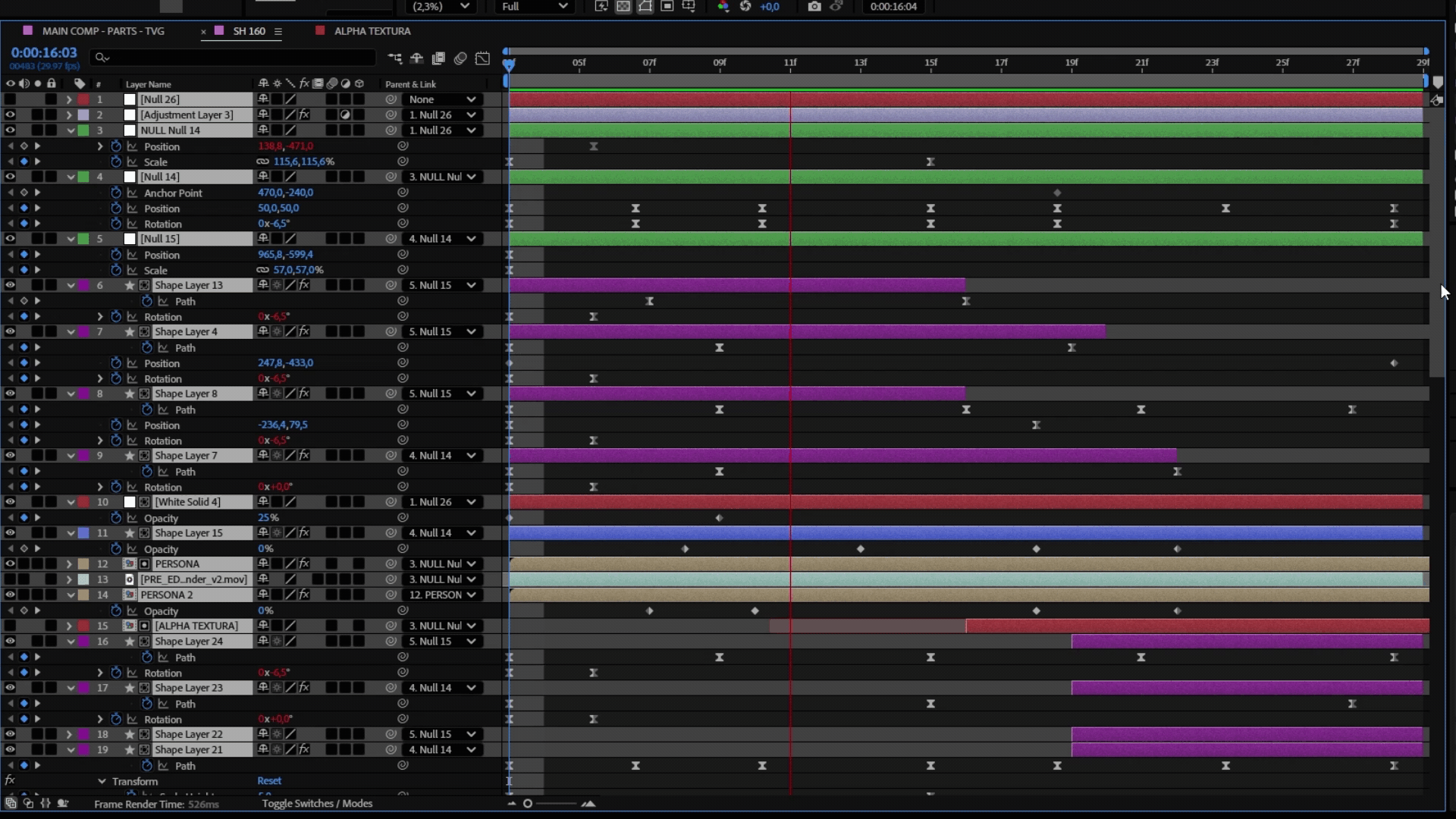The width and height of the screenshot is (1456, 819).
Task: Toggle the shy layers hide icon
Action: point(416,58)
